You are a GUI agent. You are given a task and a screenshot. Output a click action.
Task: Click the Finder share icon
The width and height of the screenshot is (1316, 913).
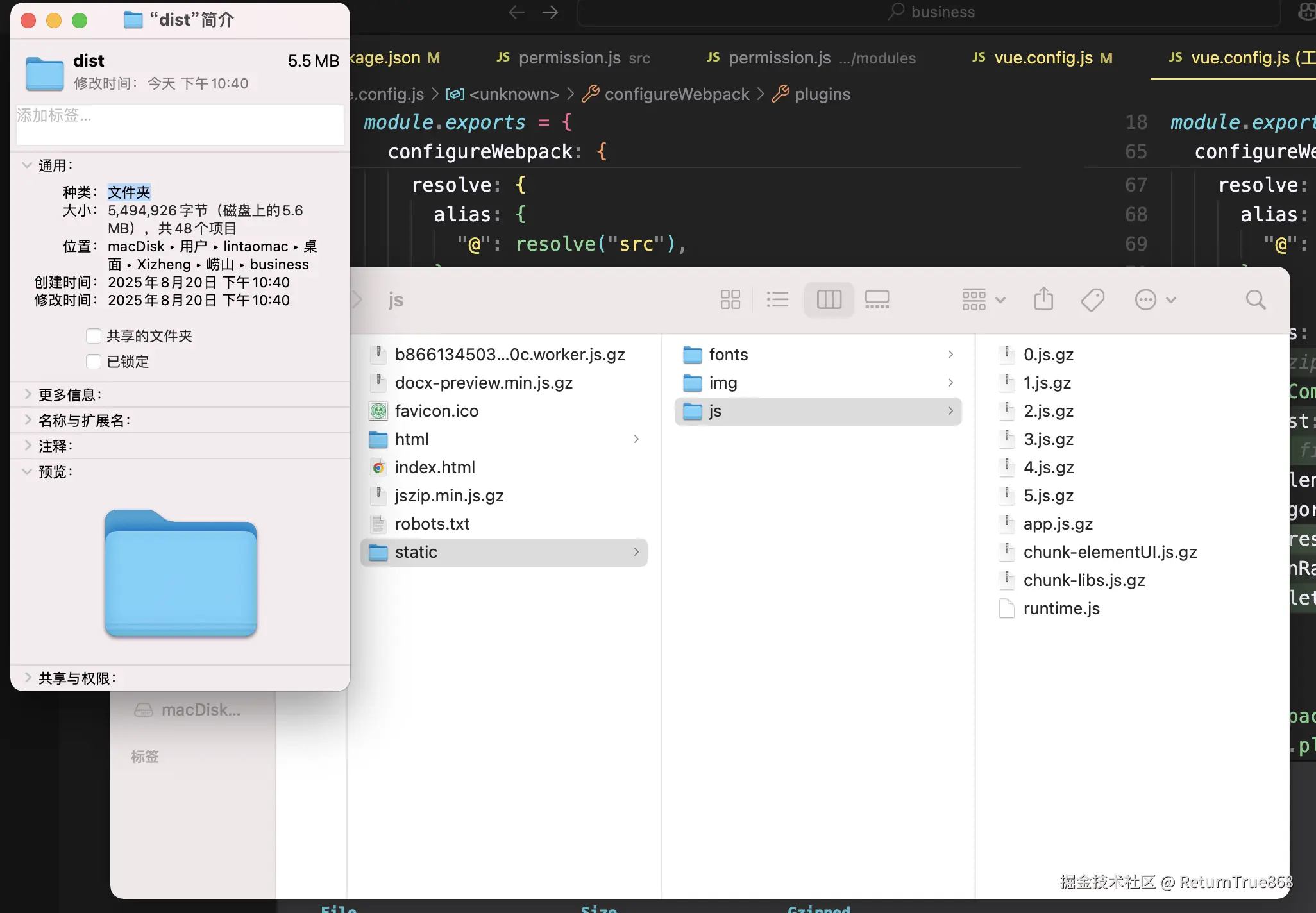click(x=1043, y=299)
